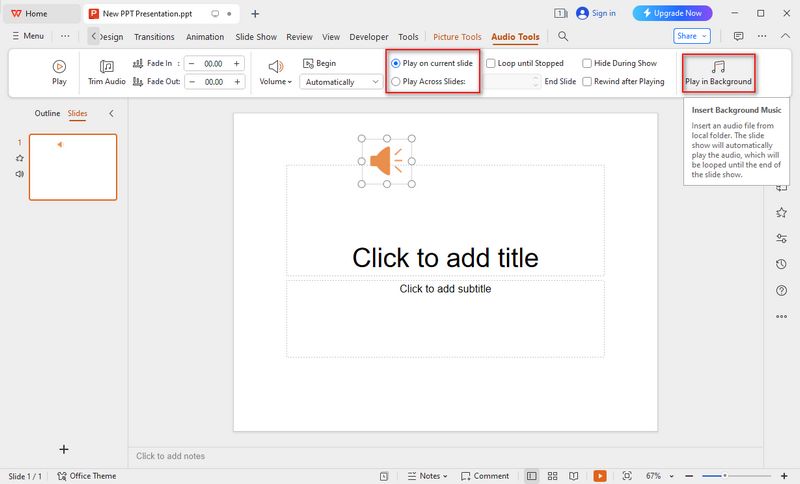Zoom in with the status bar plus
The height and width of the screenshot is (484, 800).
point(784,476)
